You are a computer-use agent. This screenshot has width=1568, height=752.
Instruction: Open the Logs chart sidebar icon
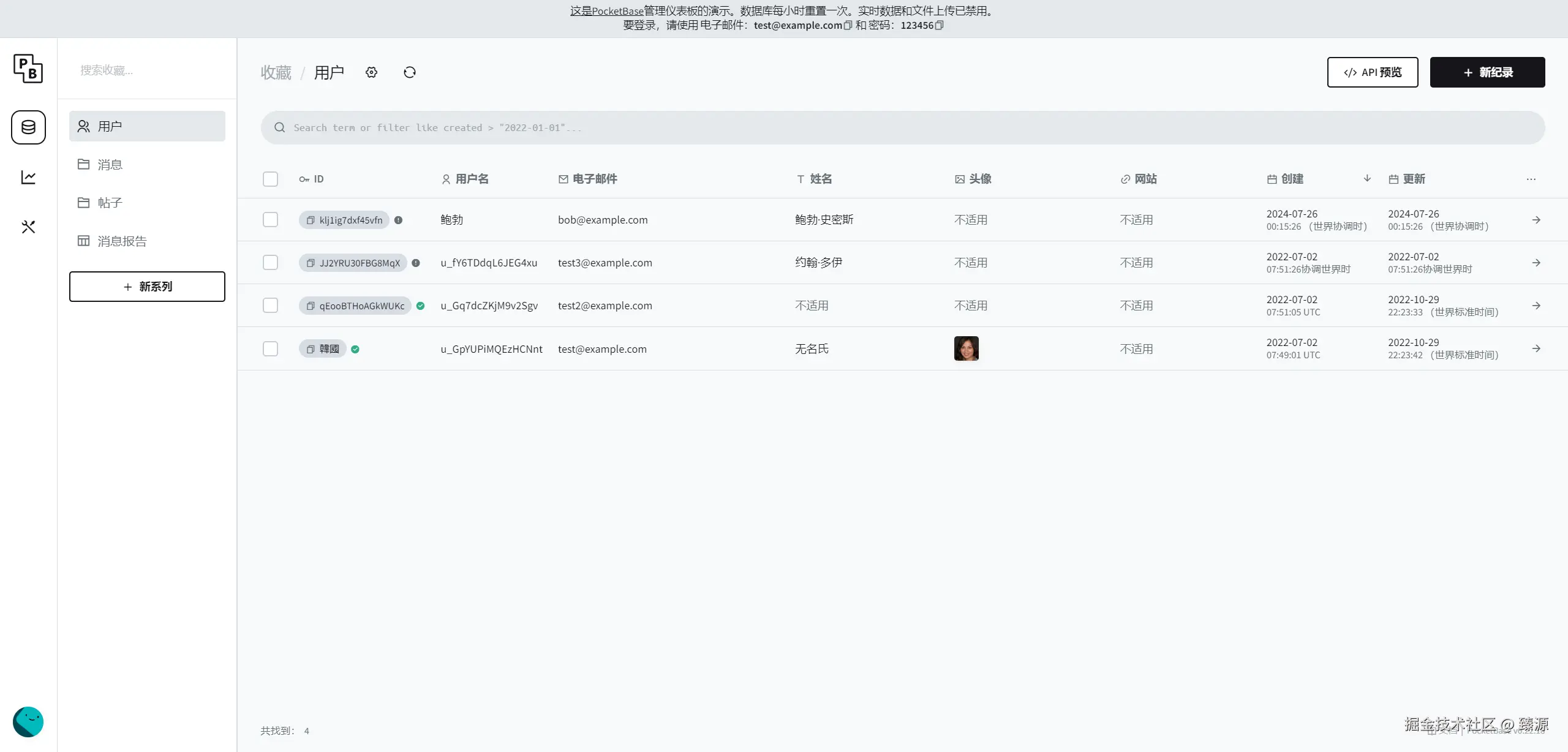tap(28, 178)
